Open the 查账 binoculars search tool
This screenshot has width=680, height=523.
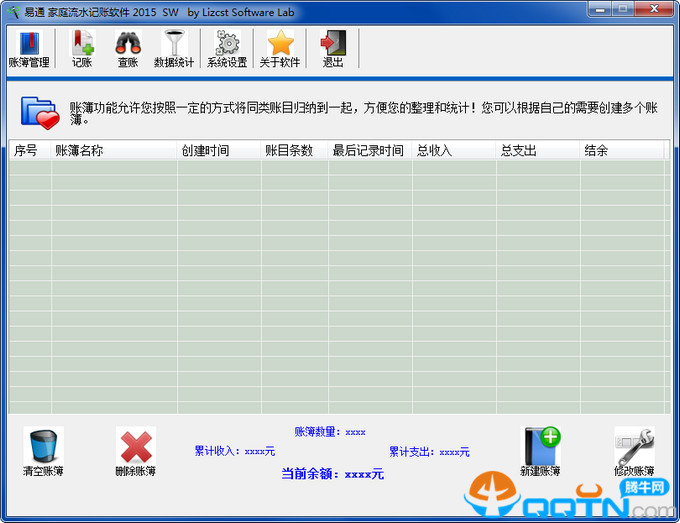128,48
